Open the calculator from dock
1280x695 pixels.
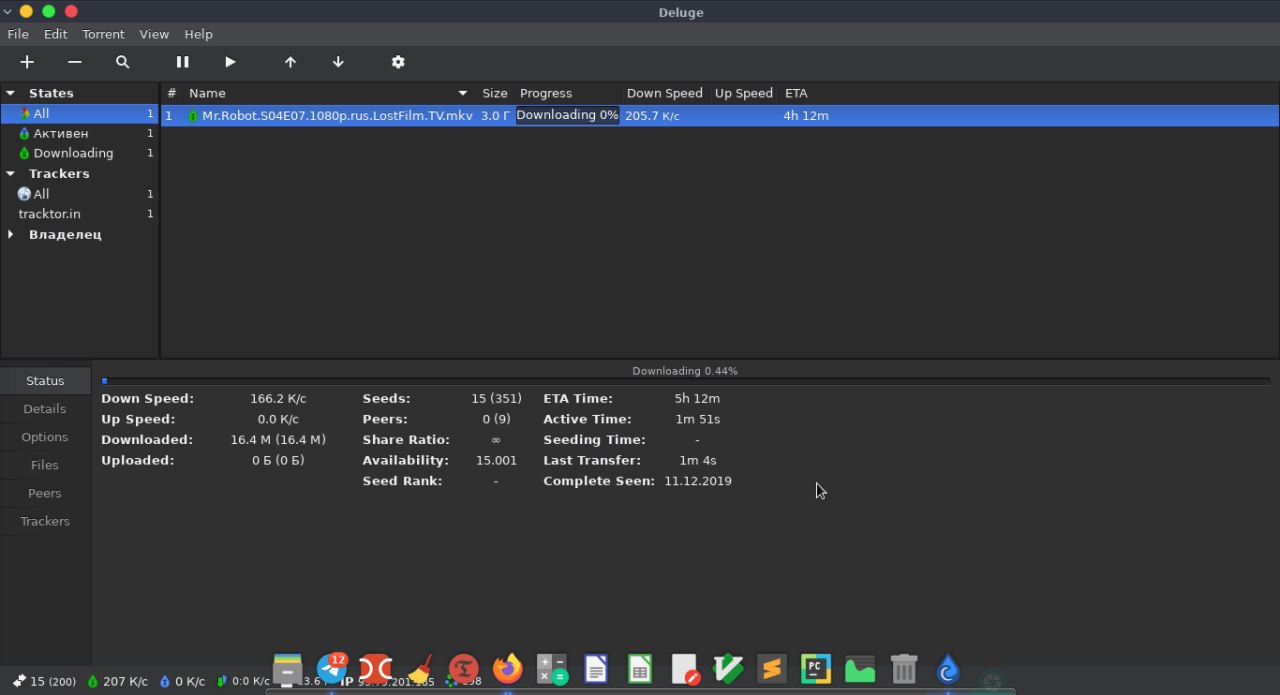pyautogui.click(x=552, y=669)
